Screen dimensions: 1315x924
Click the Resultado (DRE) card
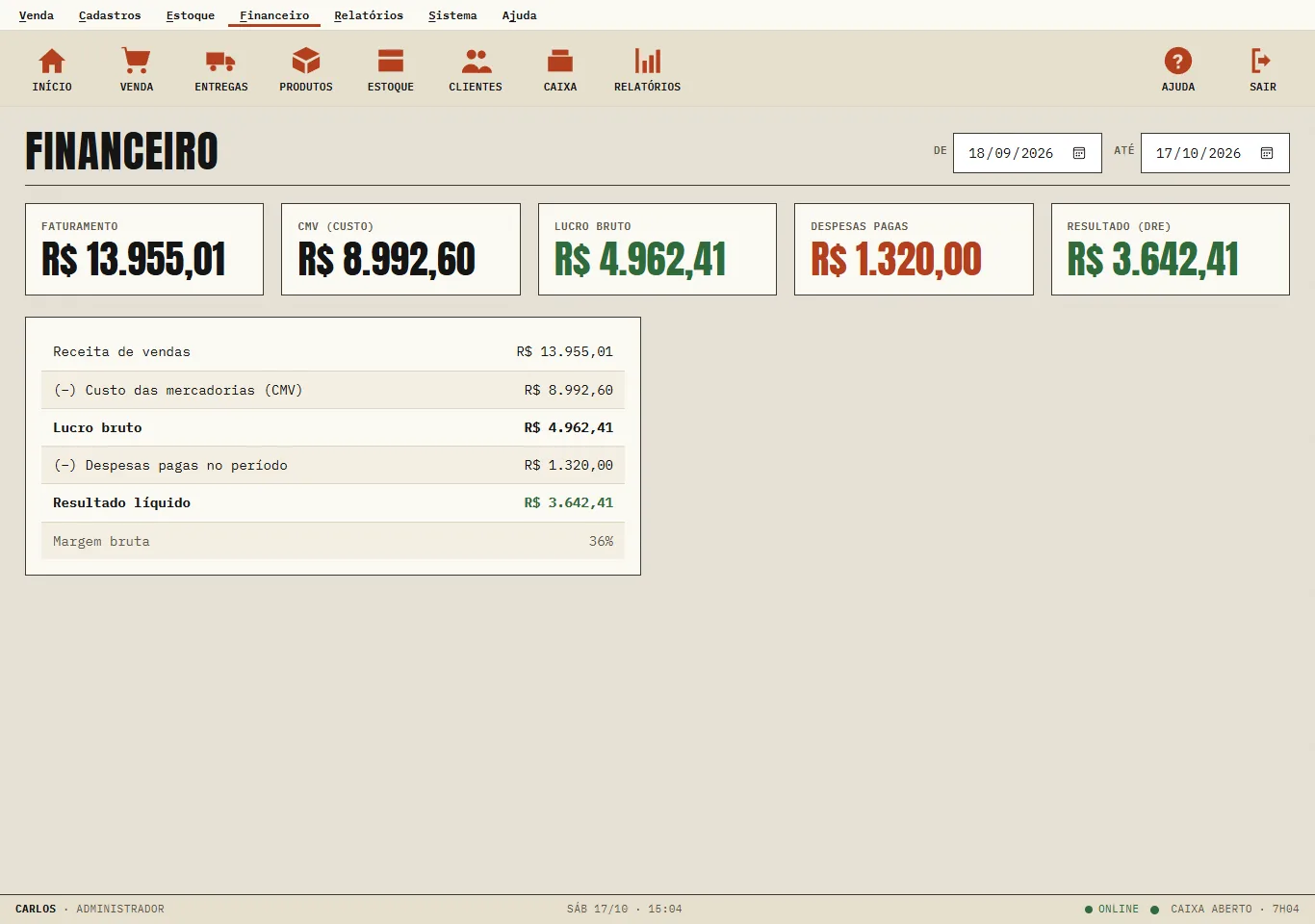coord(1171,249)
